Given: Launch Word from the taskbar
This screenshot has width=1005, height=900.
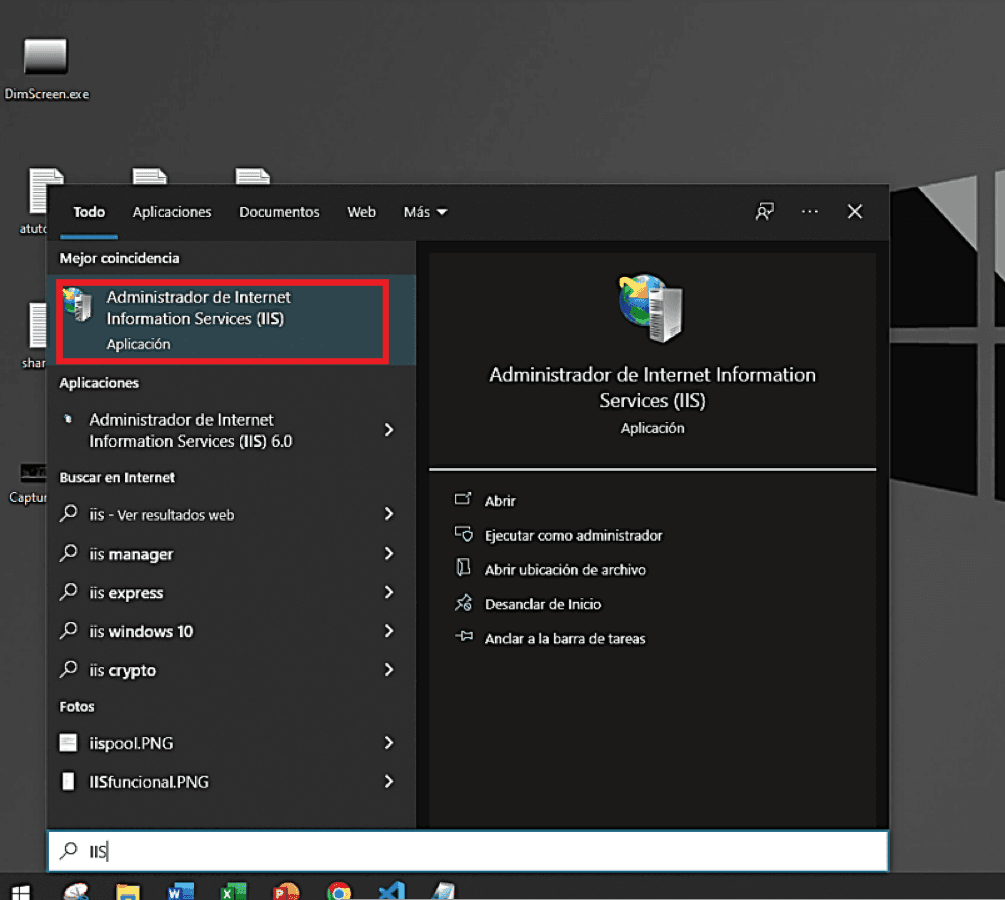Looking at the screenshot, I should point(181,890).
